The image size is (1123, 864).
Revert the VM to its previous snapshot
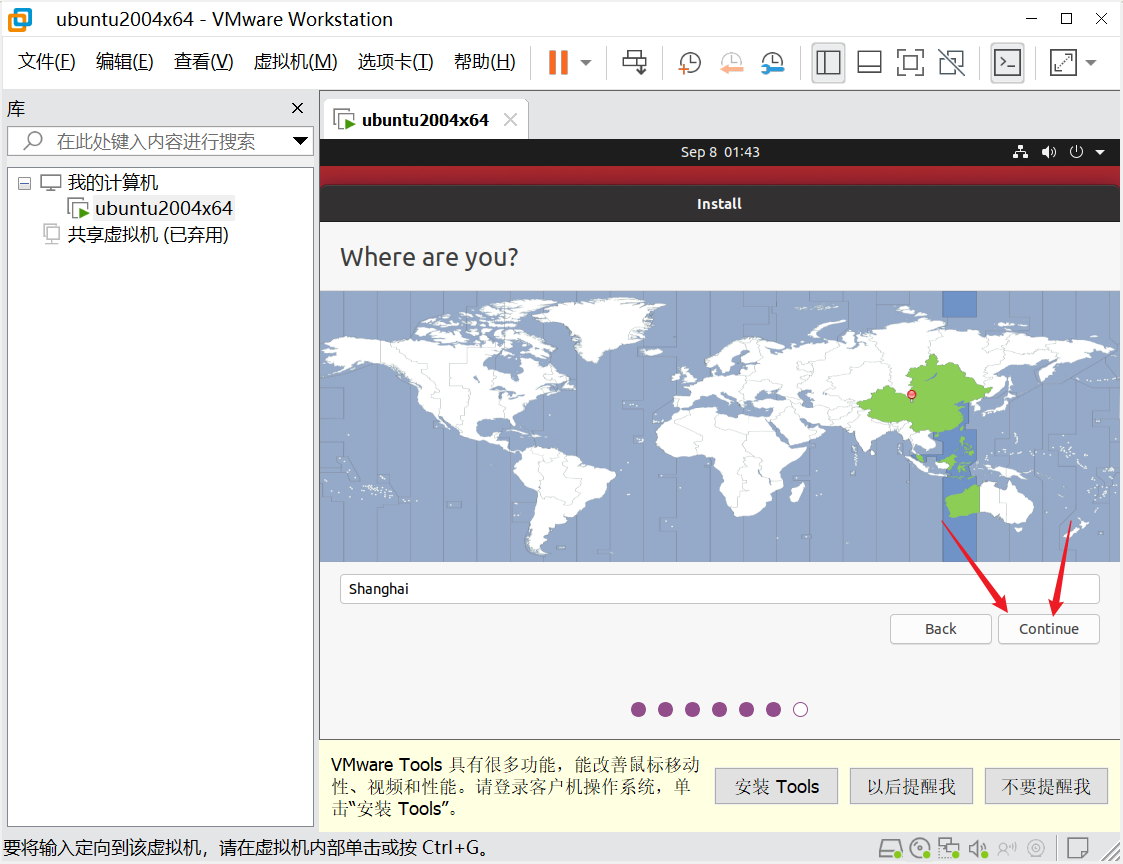(731, 62)
